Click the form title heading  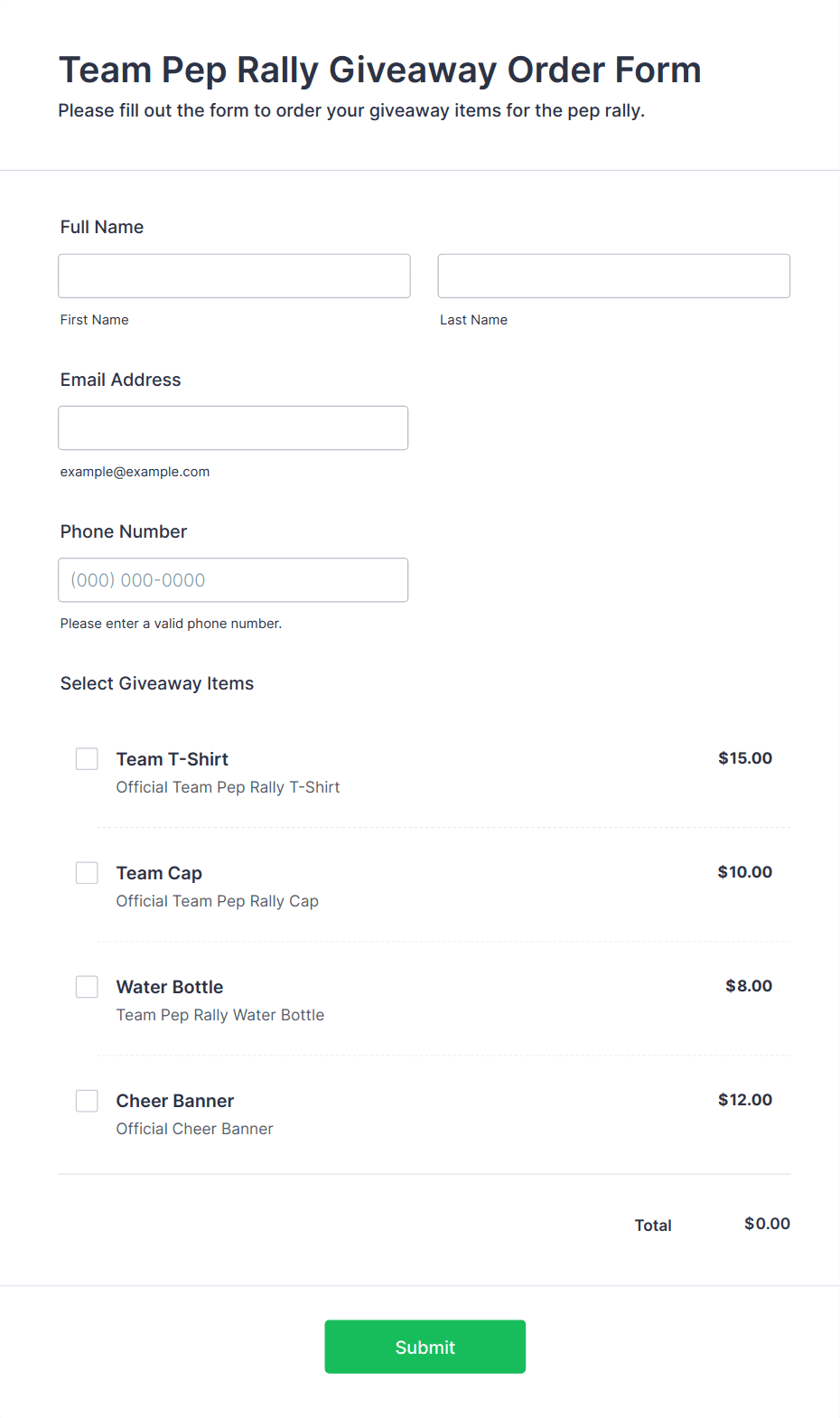(x=380, y=70)
